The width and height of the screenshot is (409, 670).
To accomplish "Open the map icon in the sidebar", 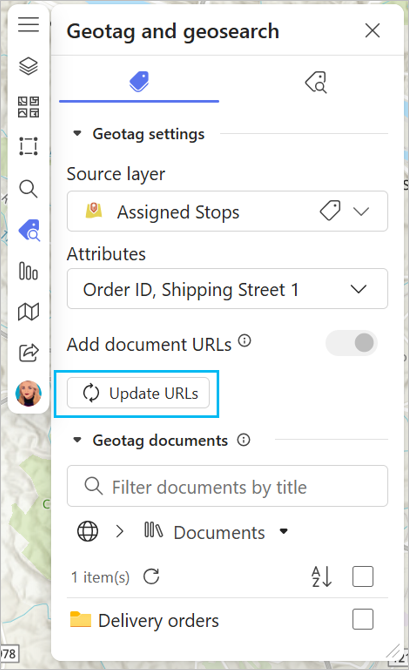I will (x=28, y=312).
